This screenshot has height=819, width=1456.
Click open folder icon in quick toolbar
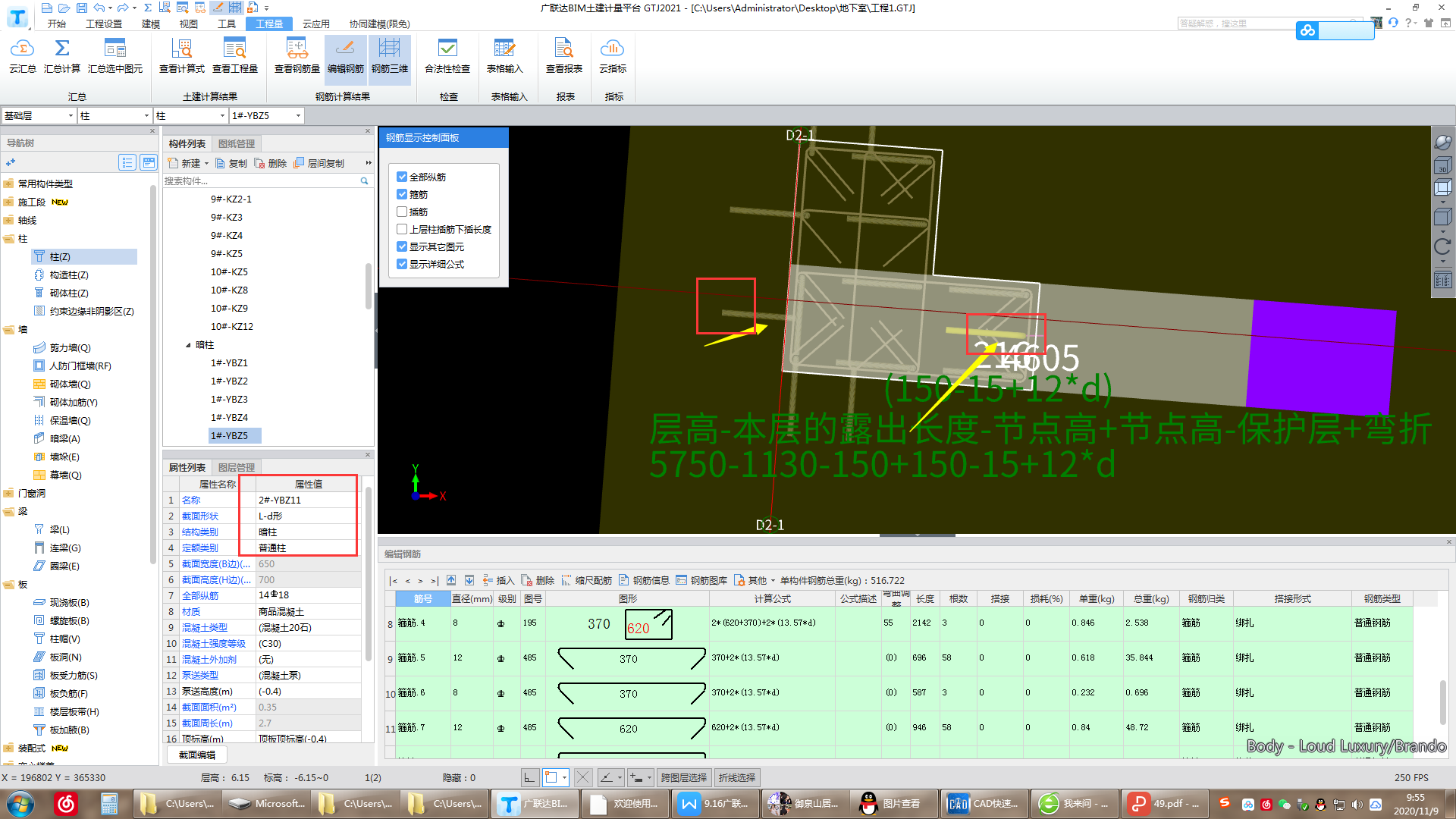click(x=64, y=8)
